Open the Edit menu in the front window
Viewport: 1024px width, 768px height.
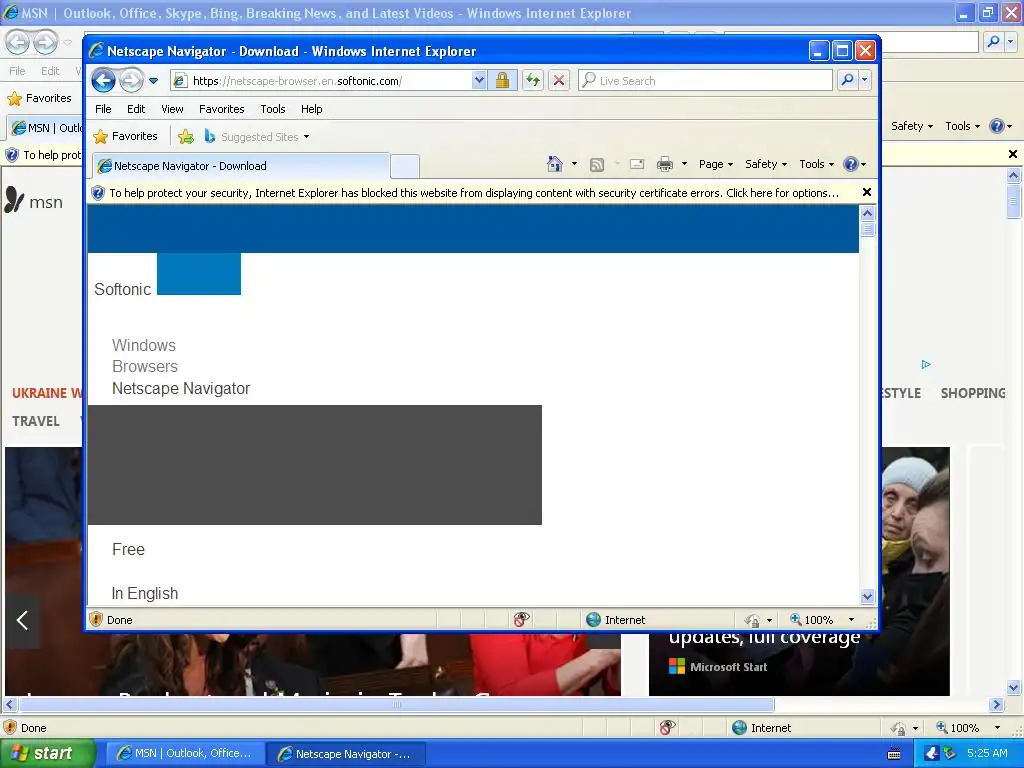pyautogui.click(x=136, y=109)
